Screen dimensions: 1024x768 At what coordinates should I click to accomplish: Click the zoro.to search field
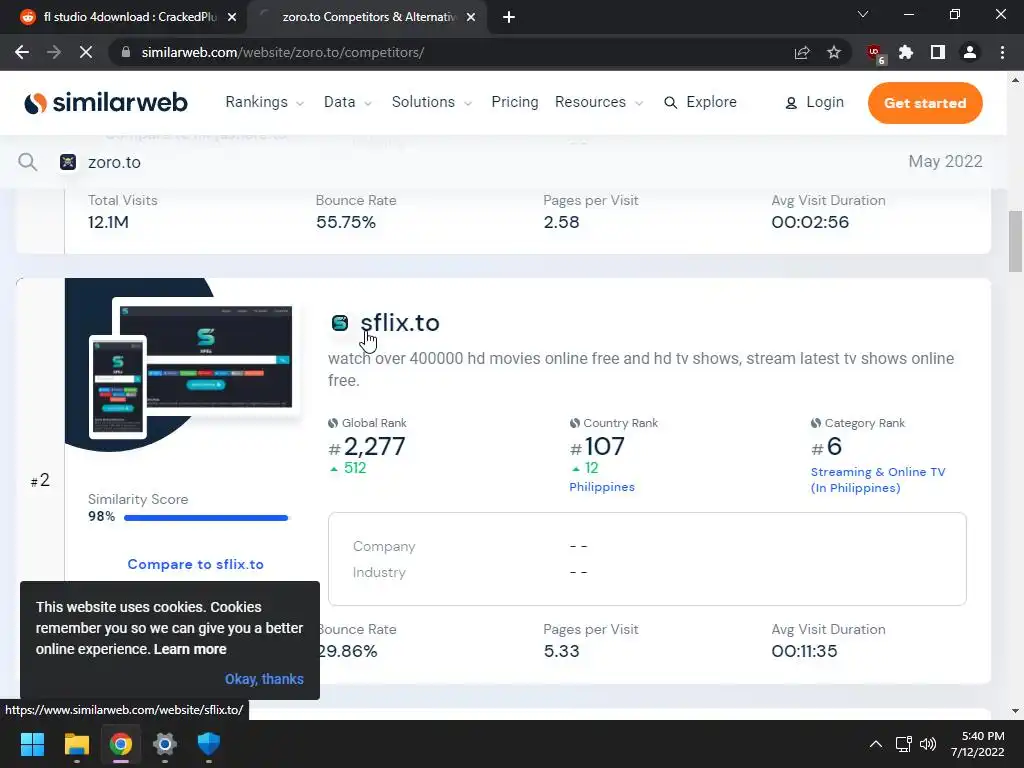point(114,162)
